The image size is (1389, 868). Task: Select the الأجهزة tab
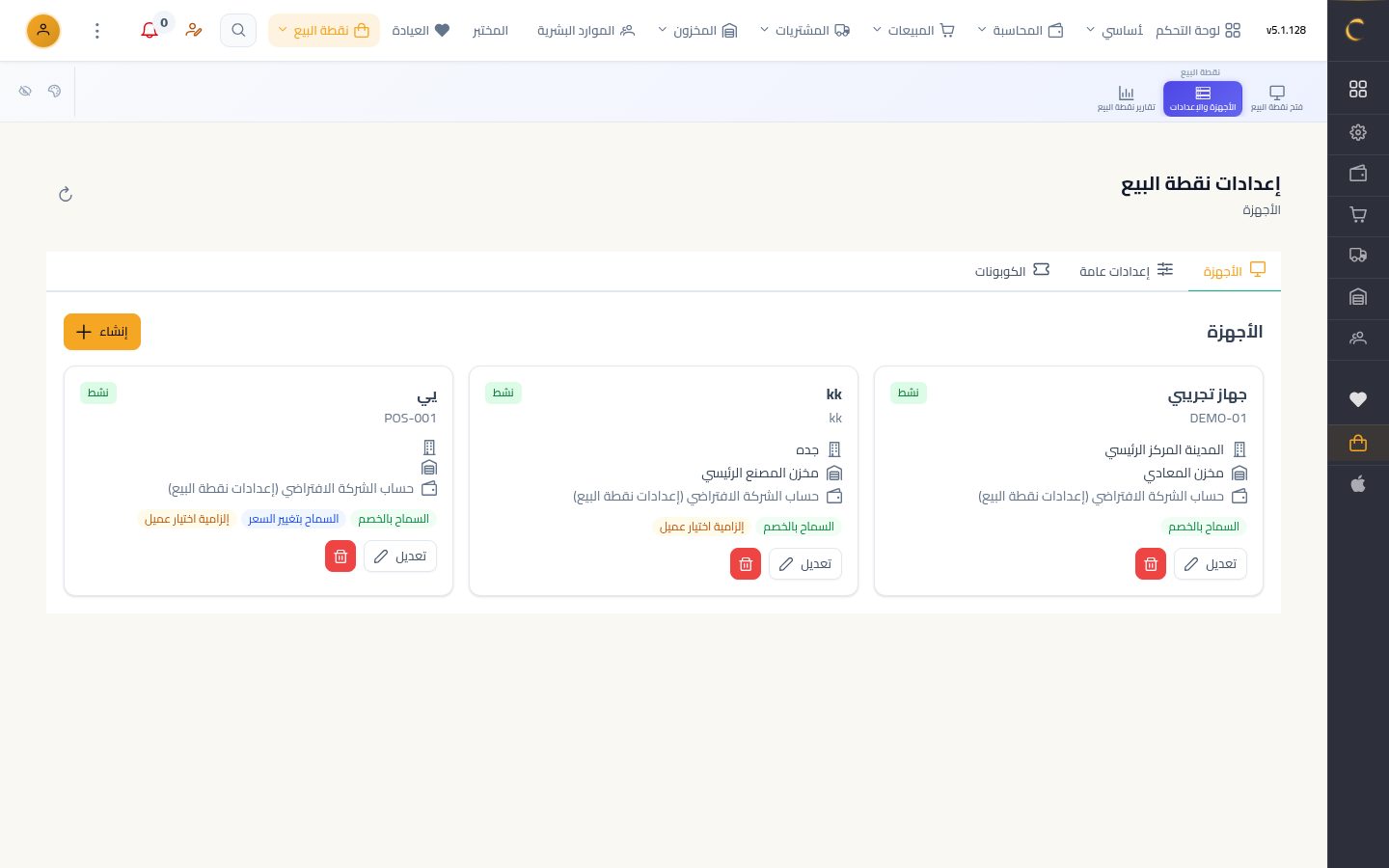click(x=1235, y=271)
